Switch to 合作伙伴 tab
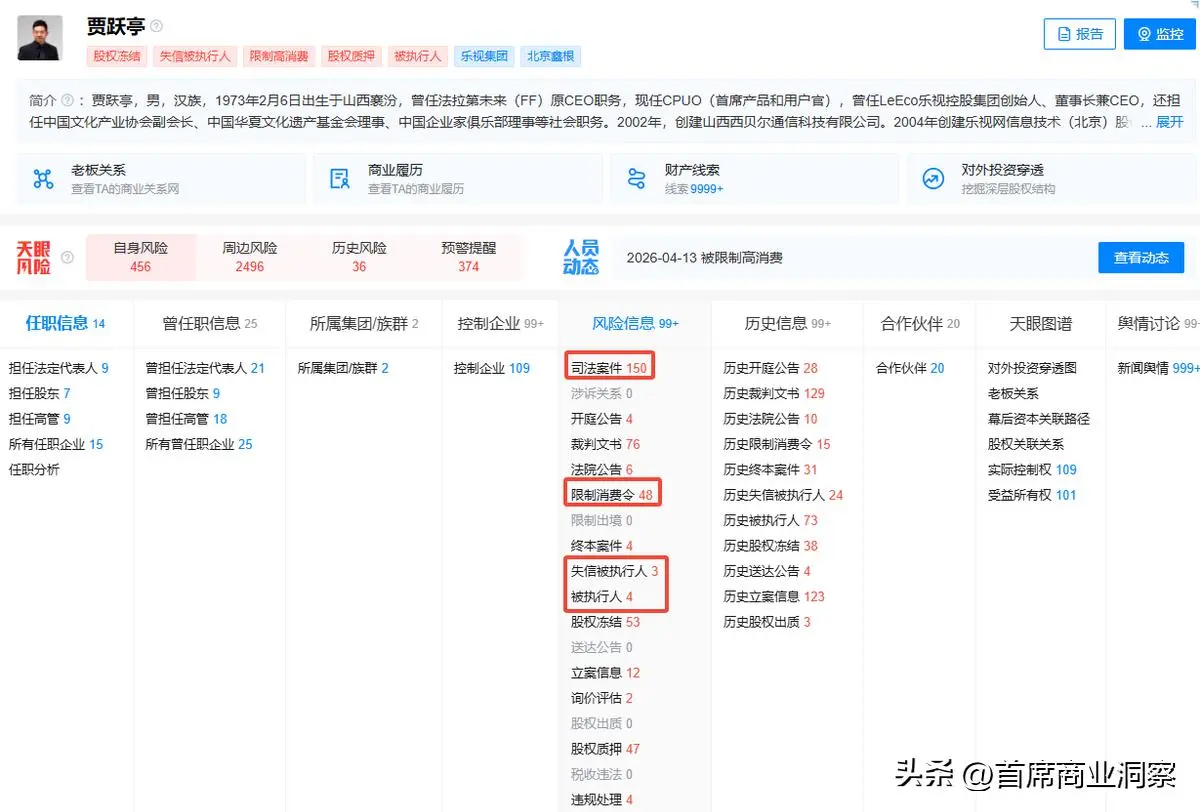 tap(920, 323)
